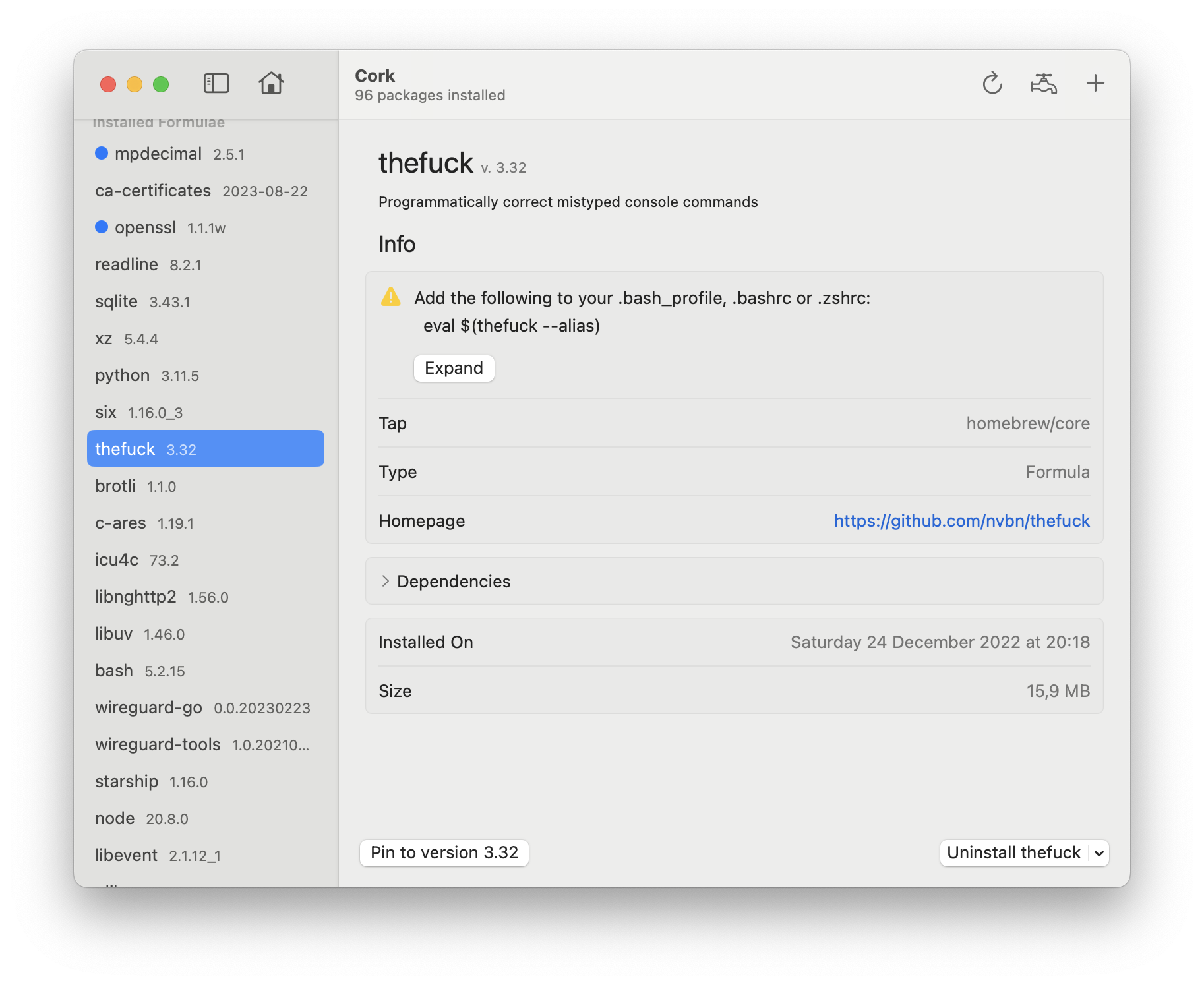Select wireguard-go package

click(x=206, y=707)
